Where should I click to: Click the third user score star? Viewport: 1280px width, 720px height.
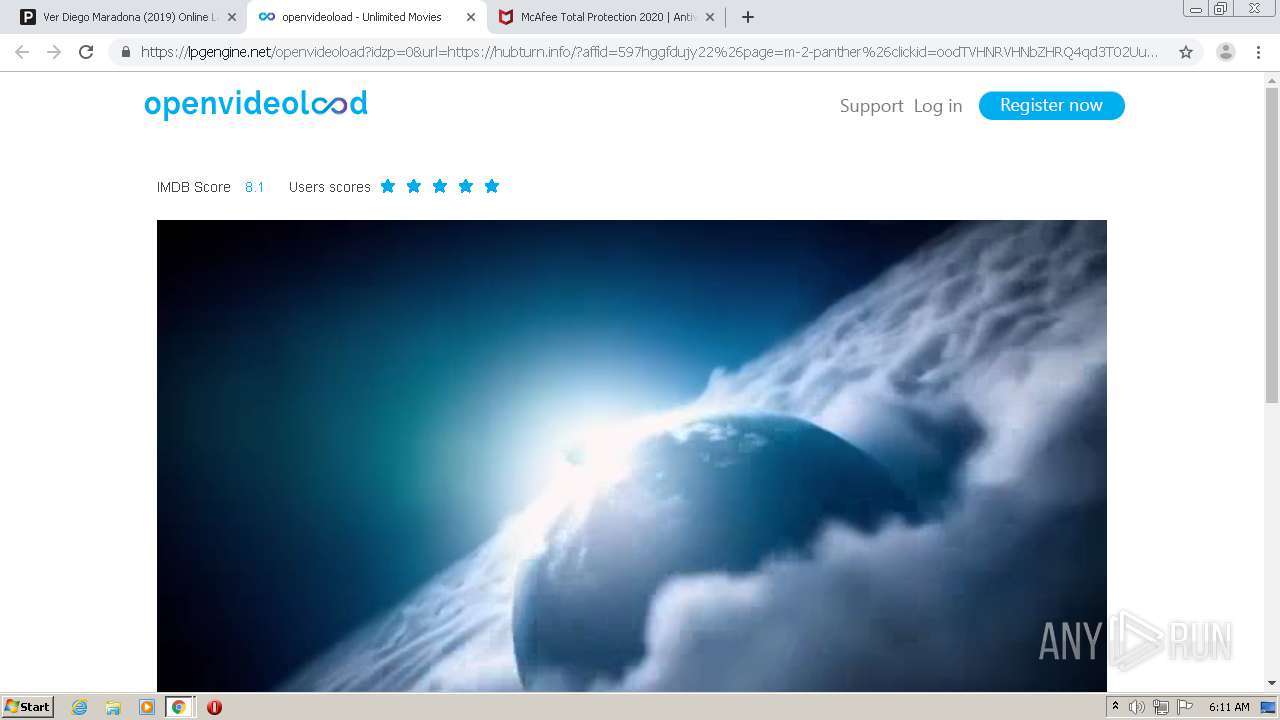440,186
